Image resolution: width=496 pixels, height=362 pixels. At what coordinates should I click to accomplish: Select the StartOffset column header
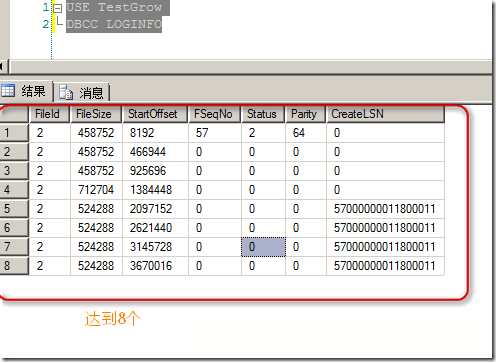point(155,114)
